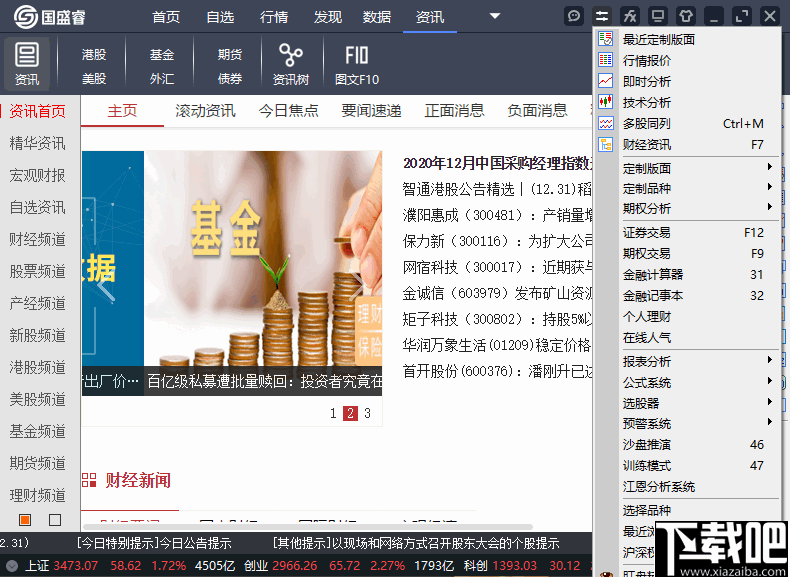790x577 pixels.
Task: Open 期货 in the toolbar
Action: coord(230,54)
